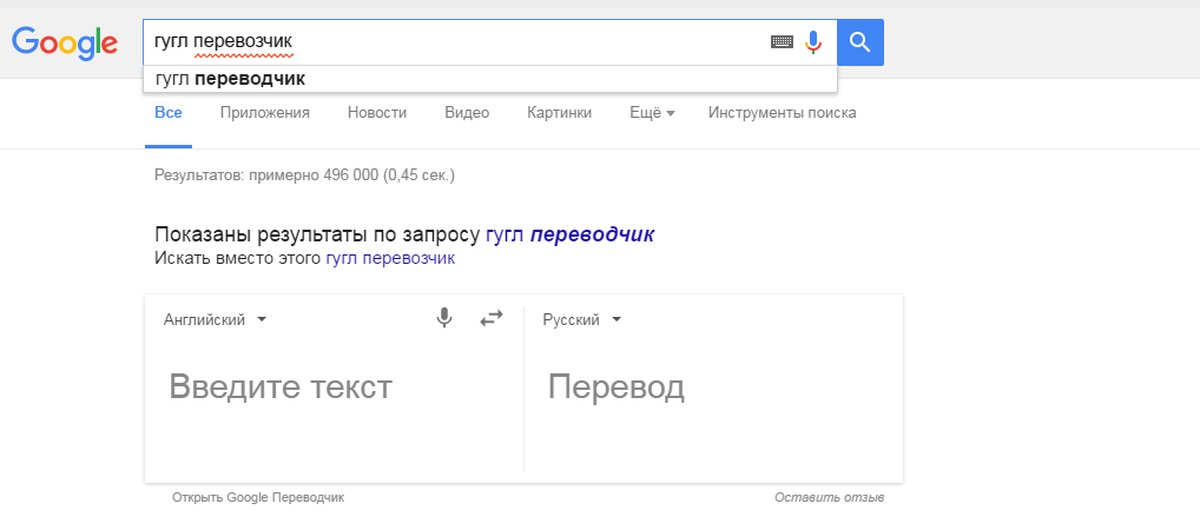Viewport: 1200px width, 530px height.
Task: Open the on-screen keyboard icon in search box
Action: point(781,42)
